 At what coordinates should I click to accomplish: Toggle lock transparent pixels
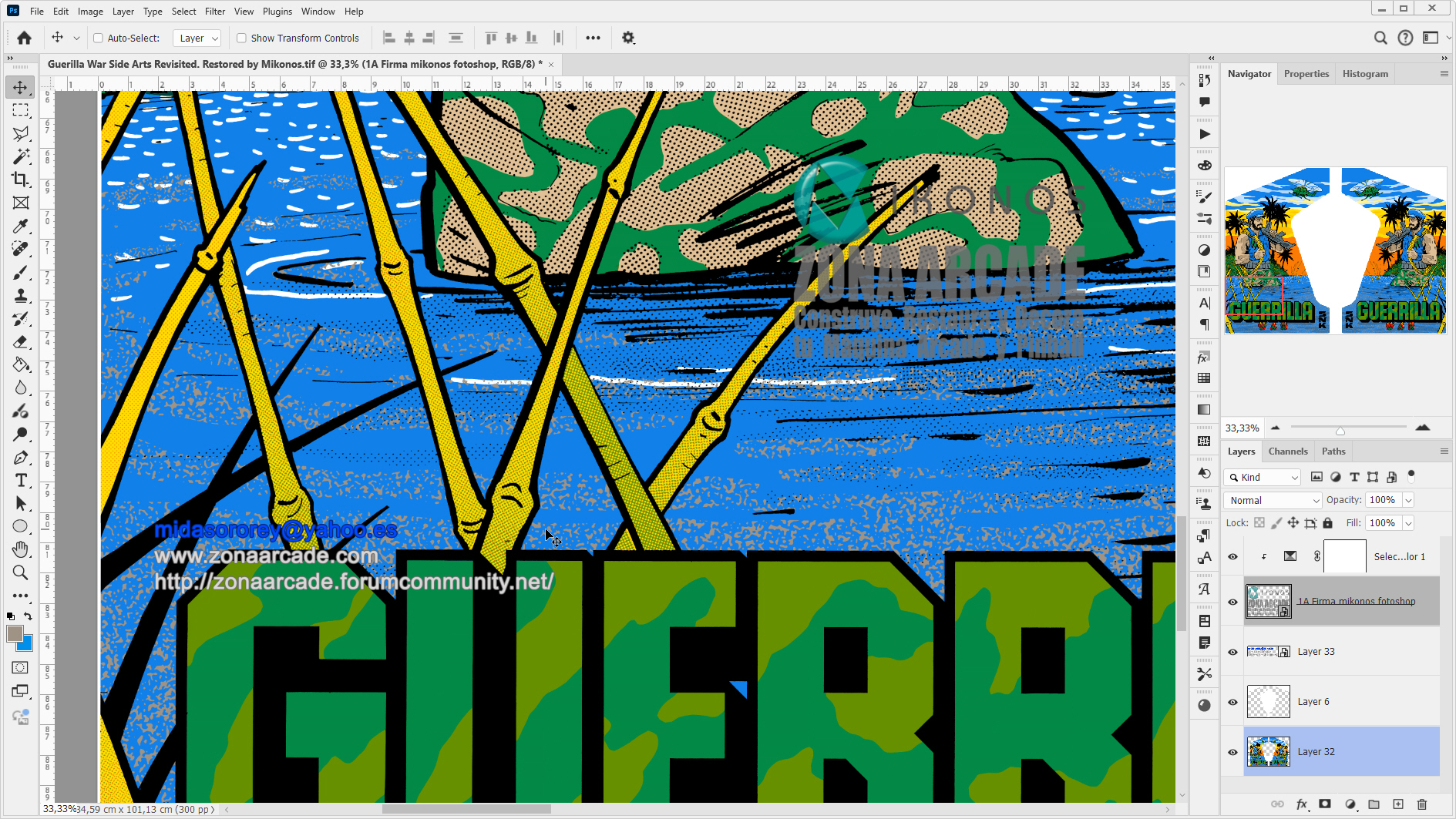coord(1259,523)
